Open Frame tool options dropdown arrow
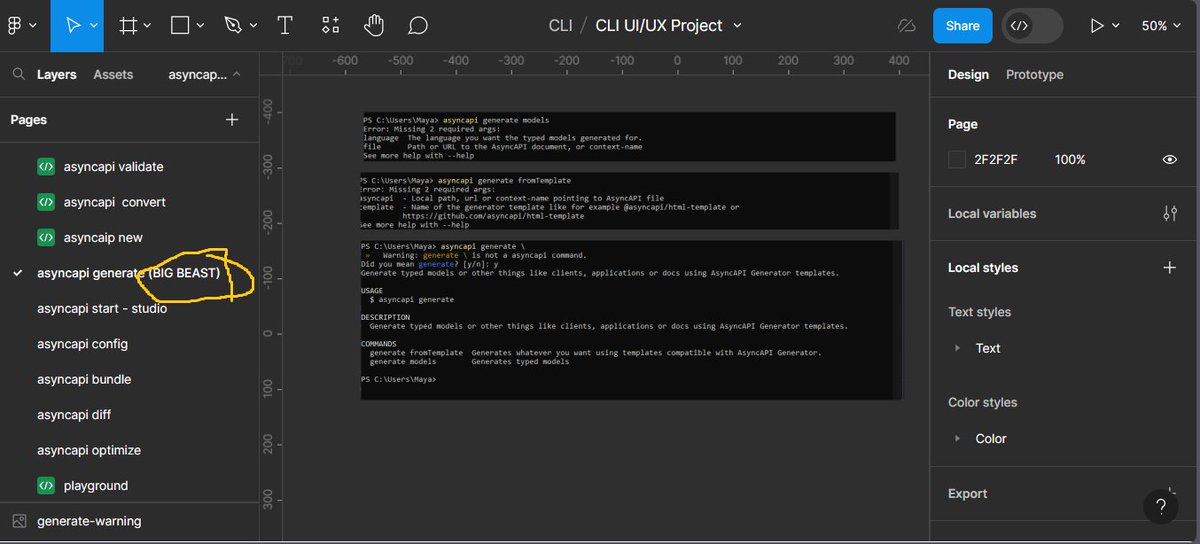 pos(148,27)
